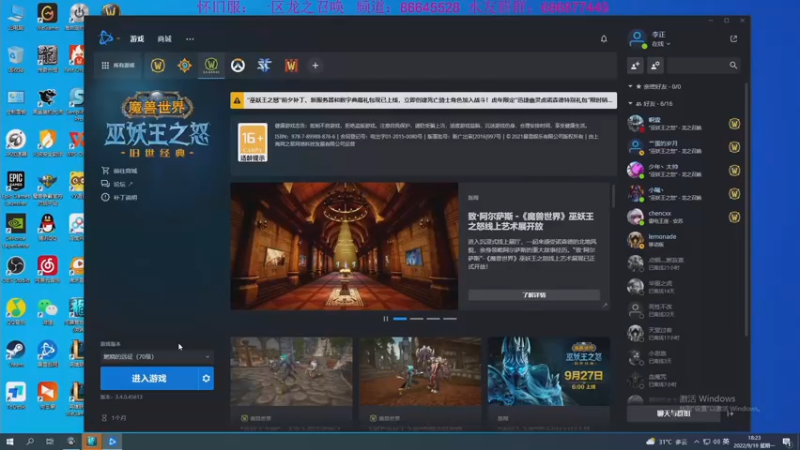Show hidden system tray icons
This screenshot has height=450, width=800.
click(696, 441)
